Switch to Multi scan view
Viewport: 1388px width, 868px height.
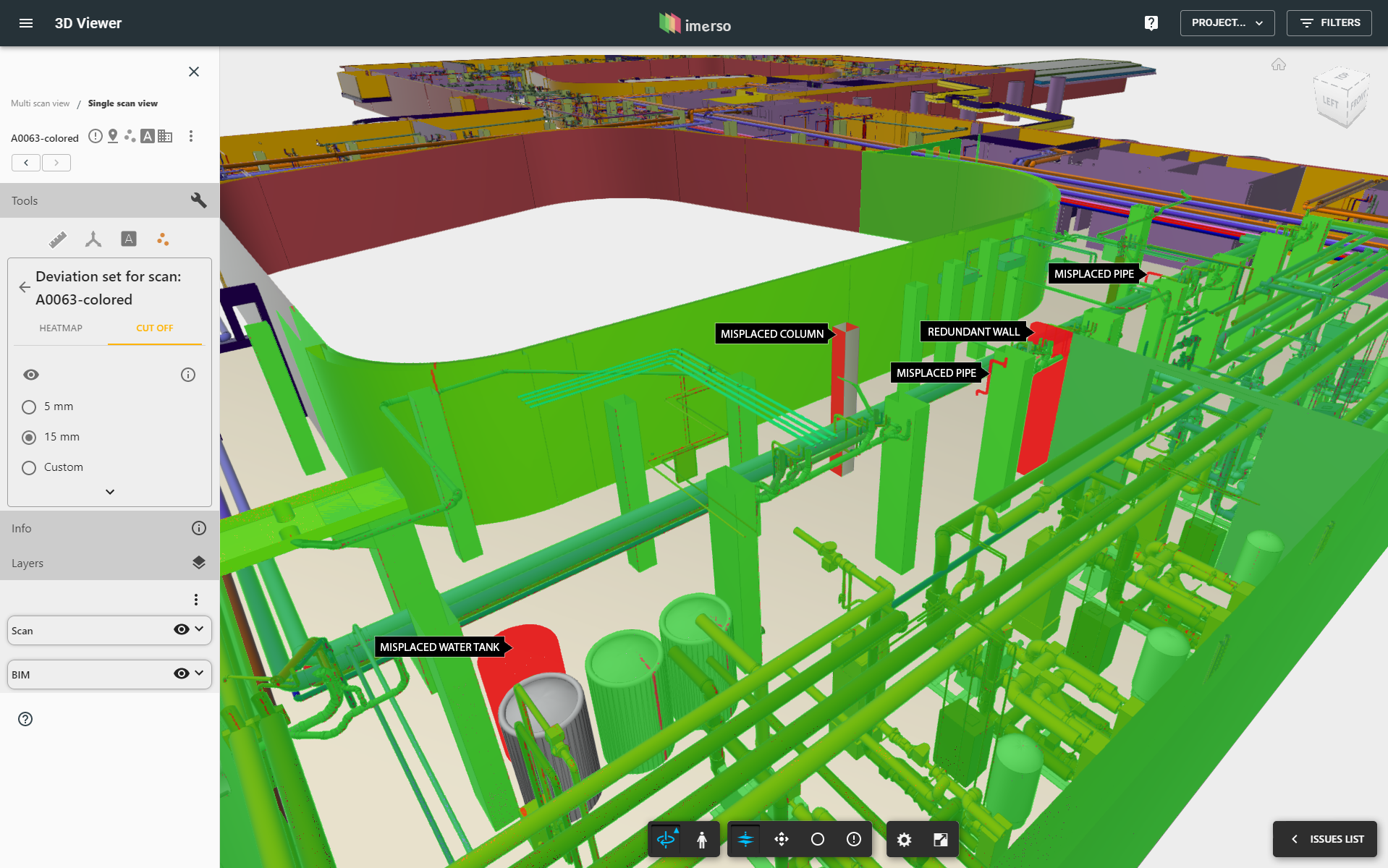(x=41, y=103)
